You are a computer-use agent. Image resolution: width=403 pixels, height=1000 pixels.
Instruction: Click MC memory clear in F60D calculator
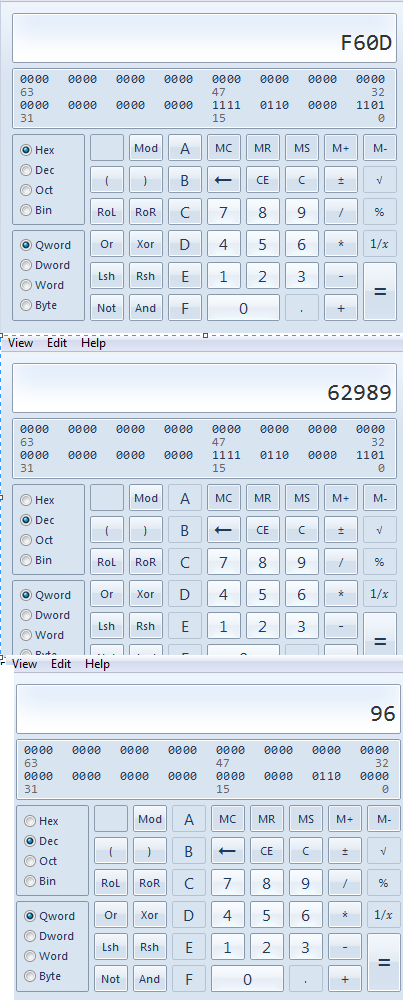pyautogui.click(x=224, y=148)
